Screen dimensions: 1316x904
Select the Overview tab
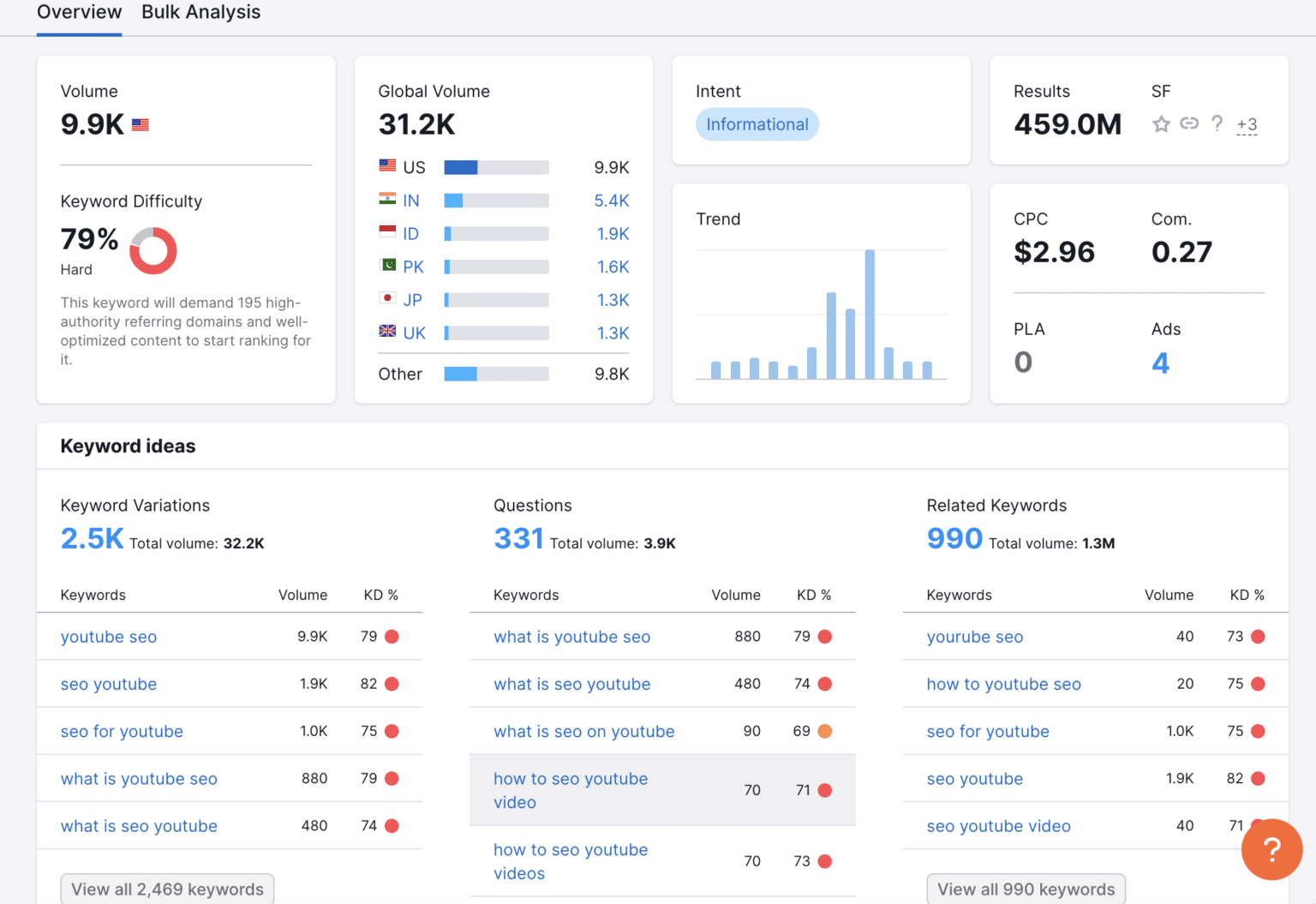pyautogui.click(x=79, y=12)
